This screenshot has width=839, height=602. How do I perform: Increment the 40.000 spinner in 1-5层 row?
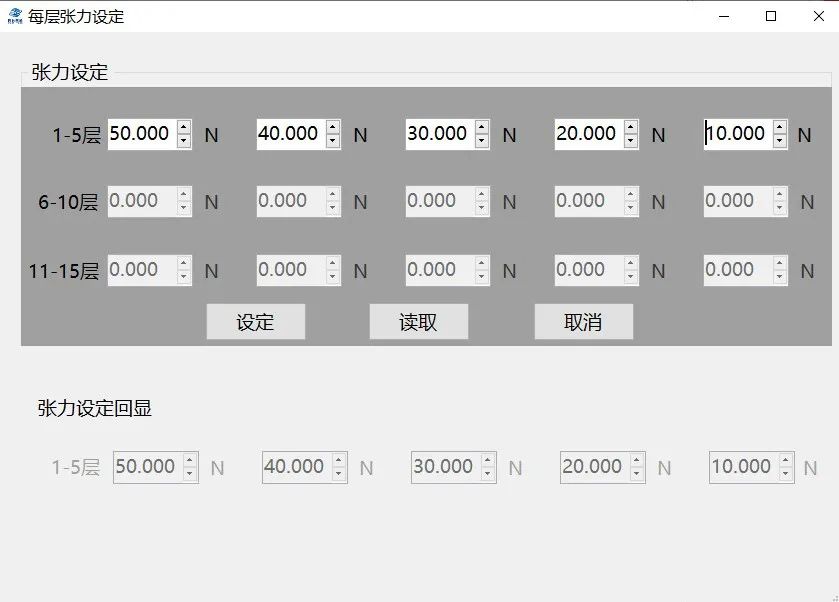(333, 127)
